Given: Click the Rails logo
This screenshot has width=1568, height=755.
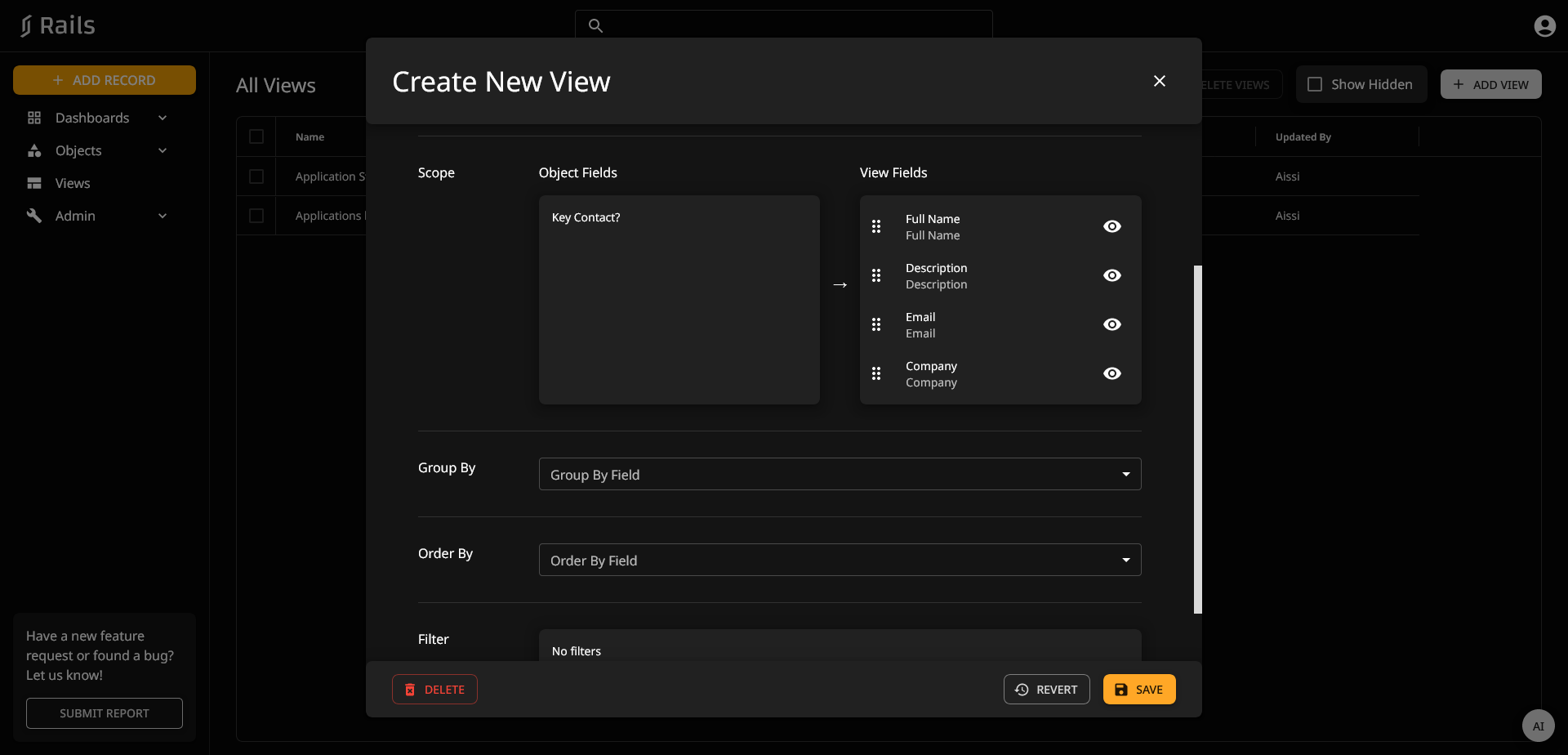Looking at the screenshot, I should pyautogui.click(x=57, y=26).
